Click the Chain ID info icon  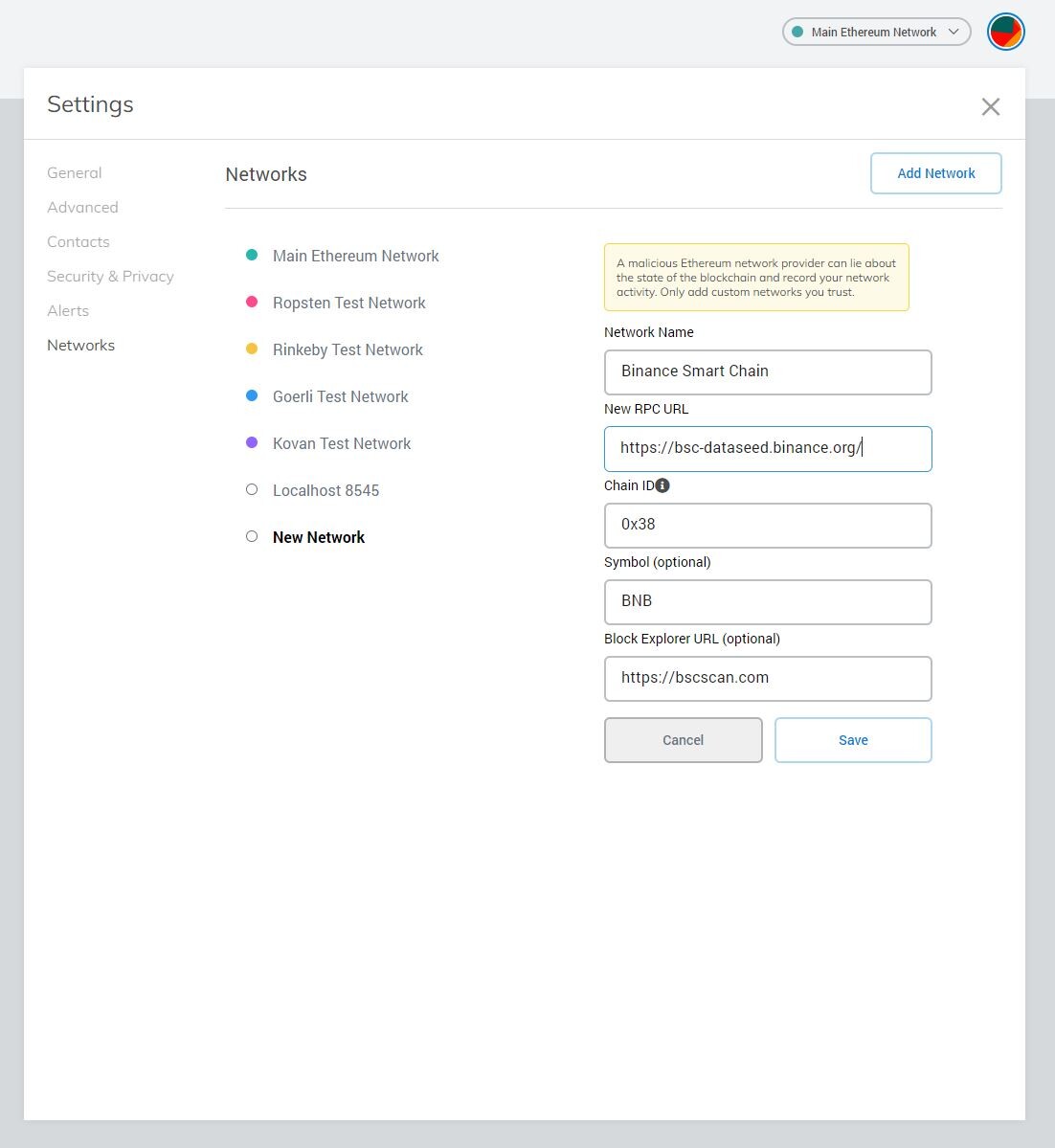tap(662, 485)
